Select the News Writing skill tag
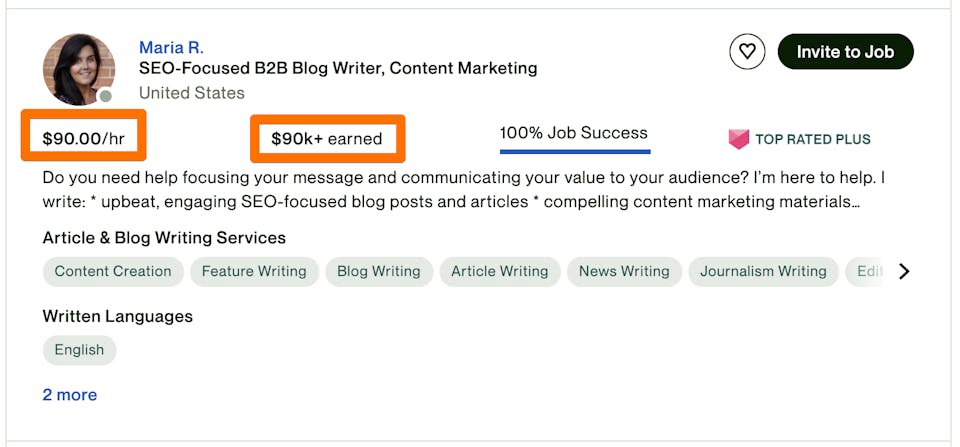Screen dimensions: 960x447 [624, 271]
